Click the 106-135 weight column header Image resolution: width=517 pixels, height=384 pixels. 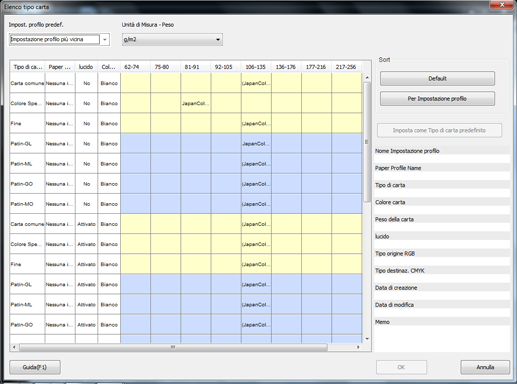[256, 67]
